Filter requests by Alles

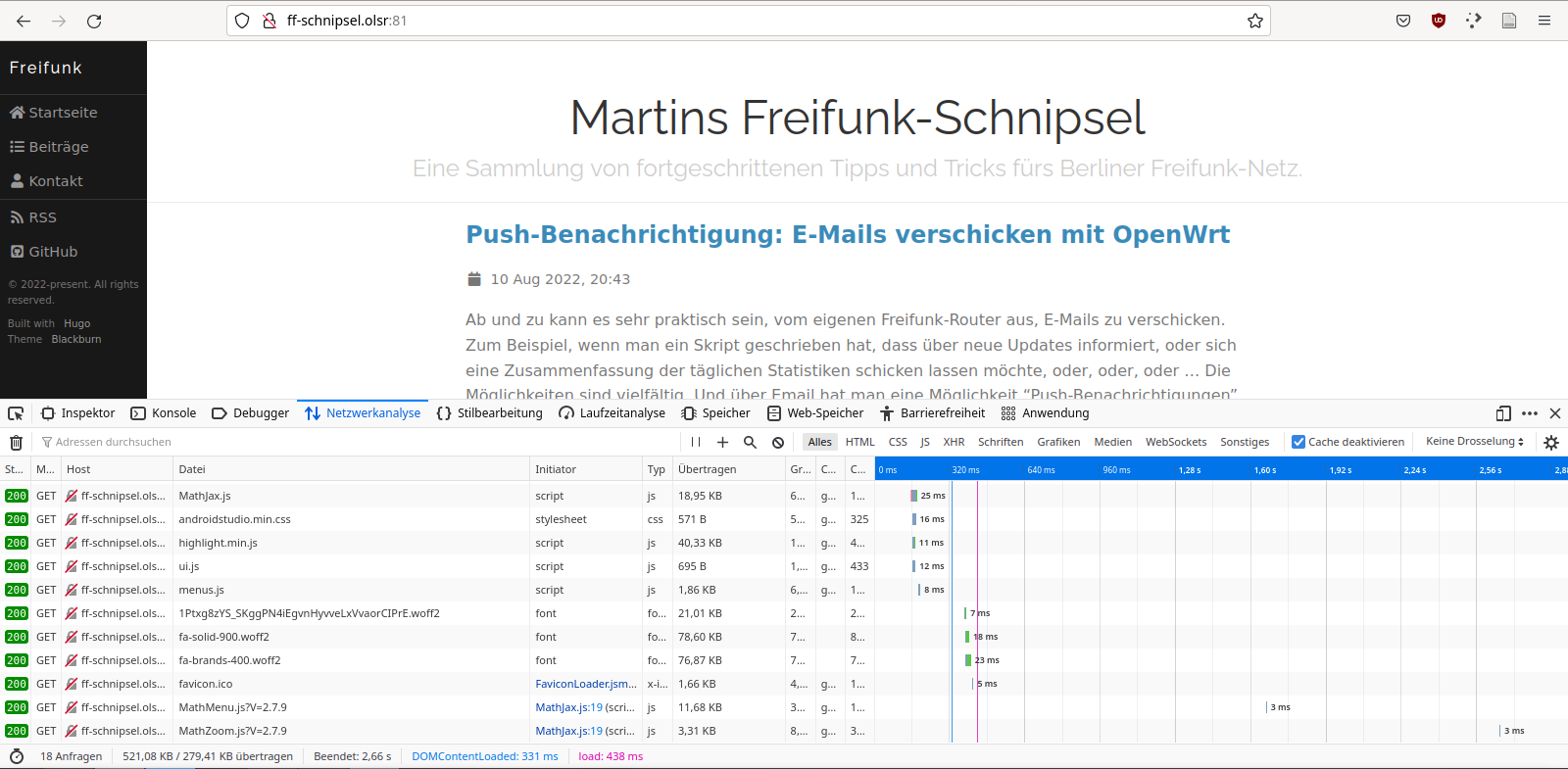(819, 442)
